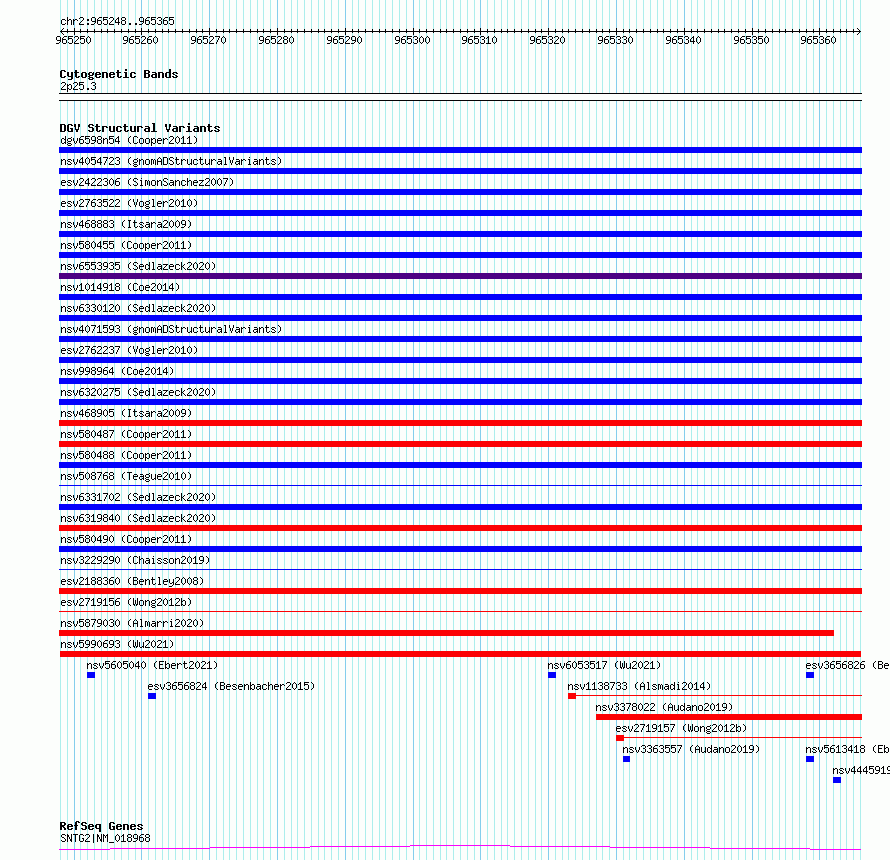Click the blue marker under nsv6053517 (Wu2021)
The width and height of the screenshot is (890, 860).
coord(552,675)
